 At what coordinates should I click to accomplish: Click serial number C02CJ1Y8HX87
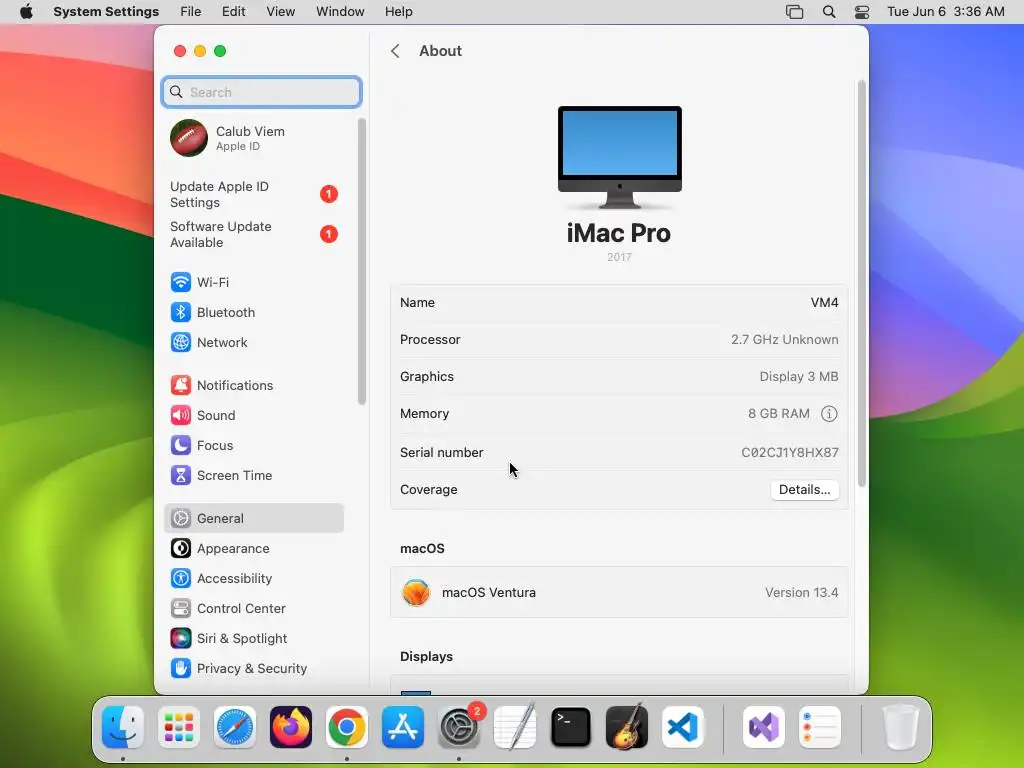790,453
